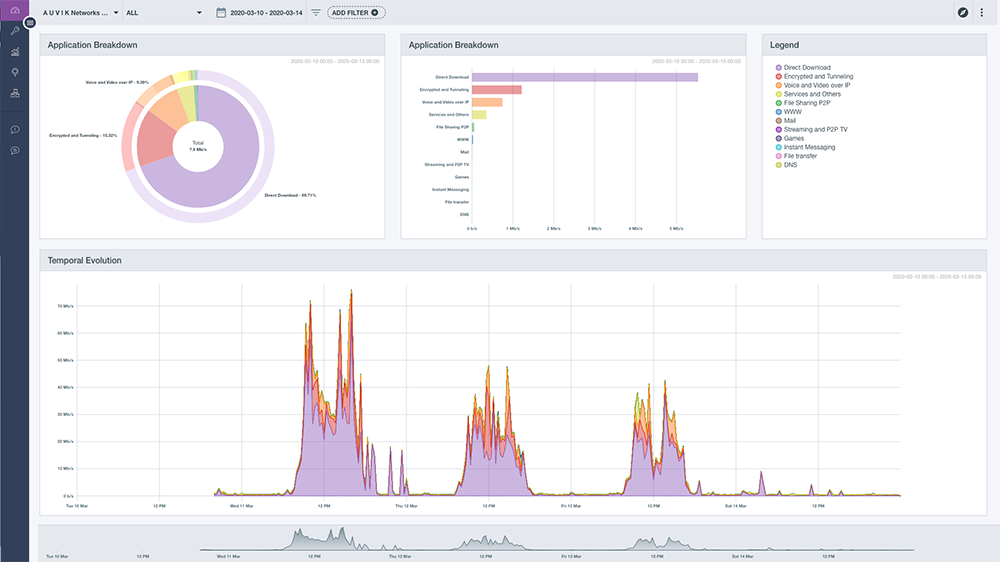1000x562 pixels.
Task: Toggle Voice and Video over IP legend entry
Action: click(x=816, y=85)
